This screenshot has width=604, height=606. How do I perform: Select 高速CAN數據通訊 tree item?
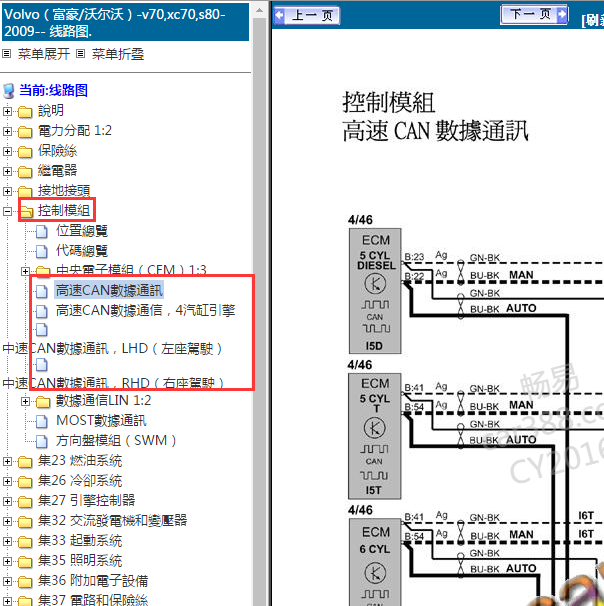tap(109, 290)
